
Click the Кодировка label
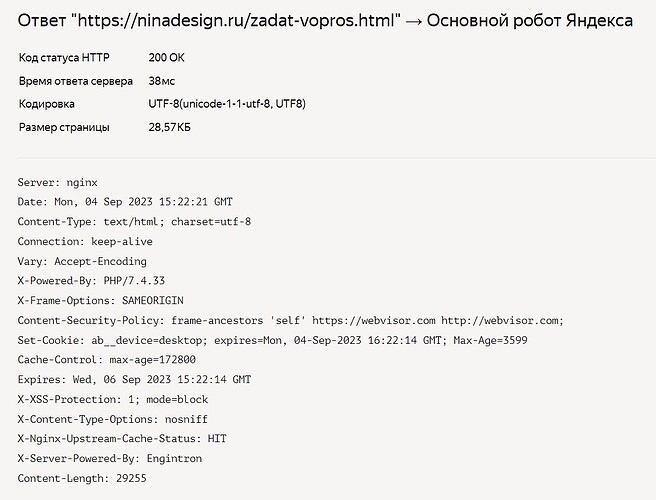coord(46,104)
